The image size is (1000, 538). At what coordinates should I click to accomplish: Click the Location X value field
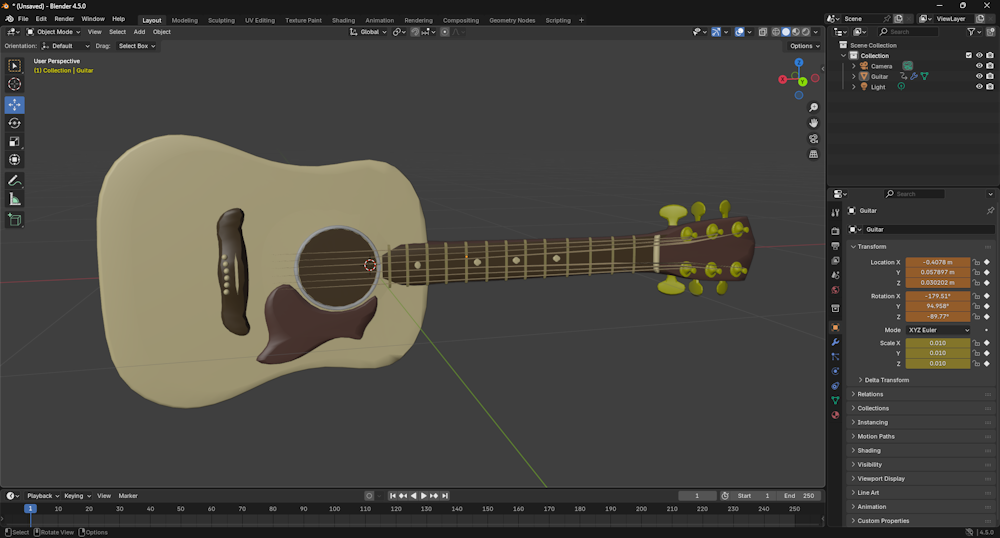click(937, 262)
